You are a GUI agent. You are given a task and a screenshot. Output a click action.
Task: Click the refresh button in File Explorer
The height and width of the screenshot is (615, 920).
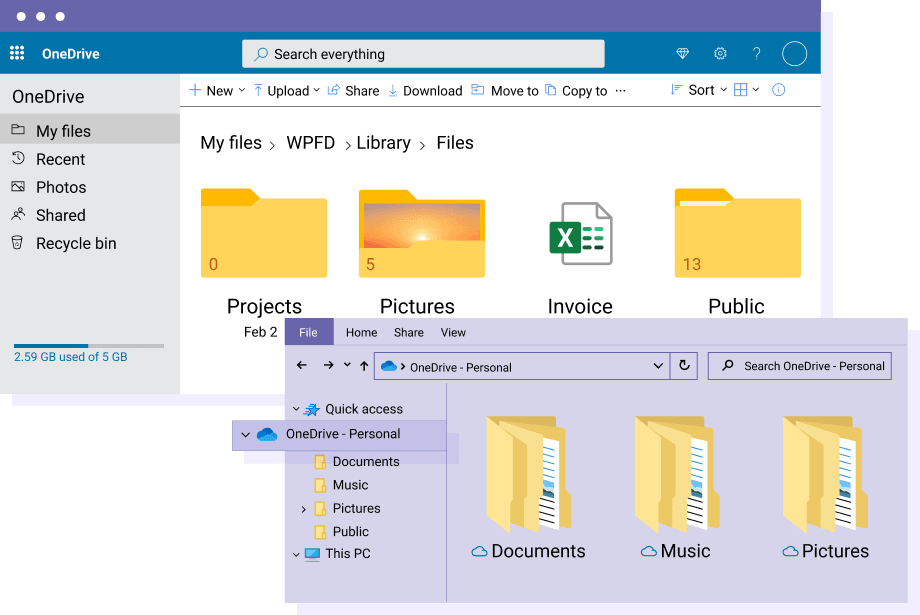point(684,366)
